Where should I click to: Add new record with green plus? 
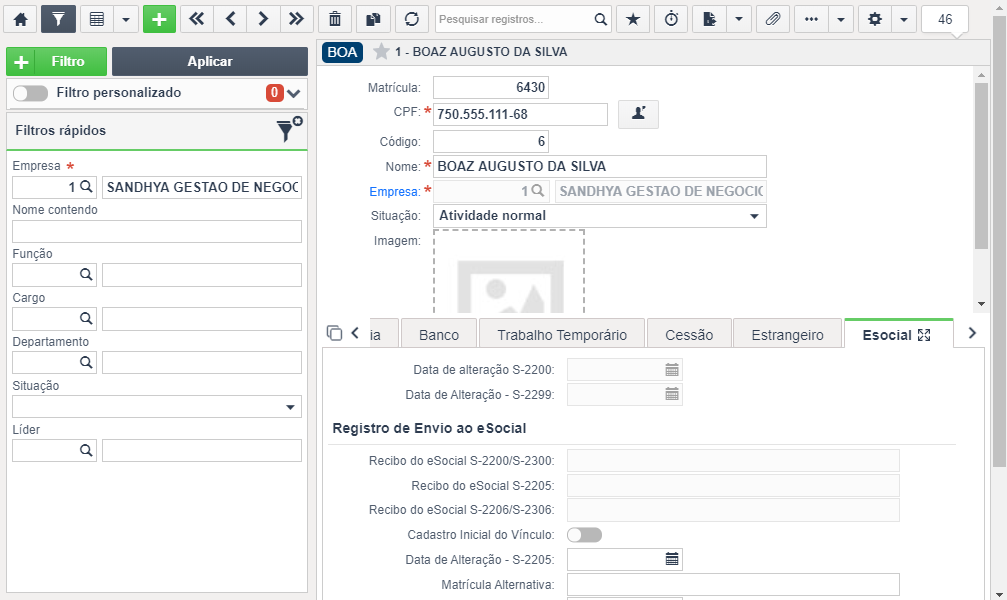[x=159, y=19]
